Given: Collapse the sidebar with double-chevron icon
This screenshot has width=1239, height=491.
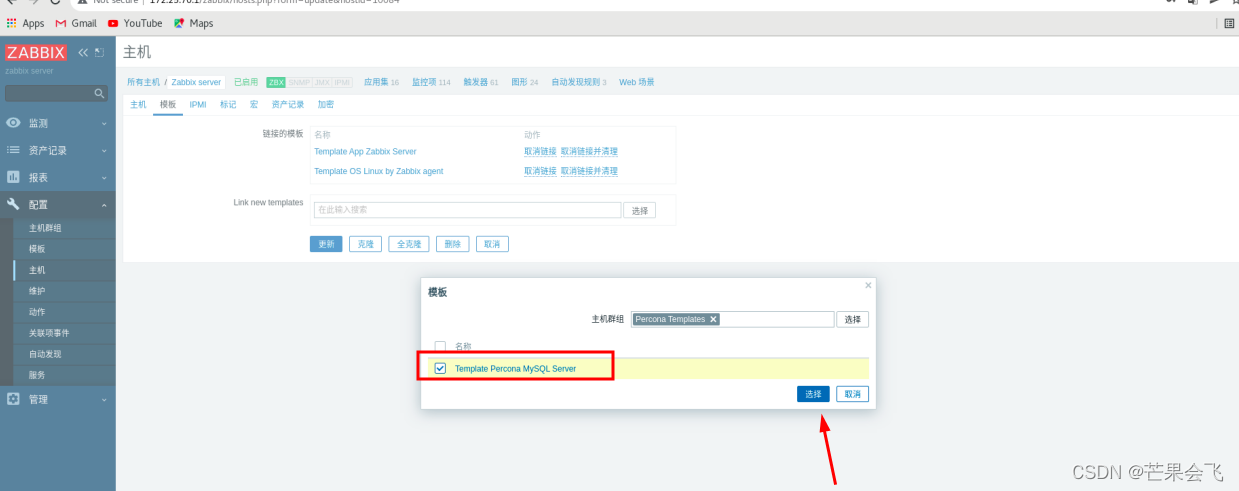Looking at the screenshot, I should click(x=83, y=52).
